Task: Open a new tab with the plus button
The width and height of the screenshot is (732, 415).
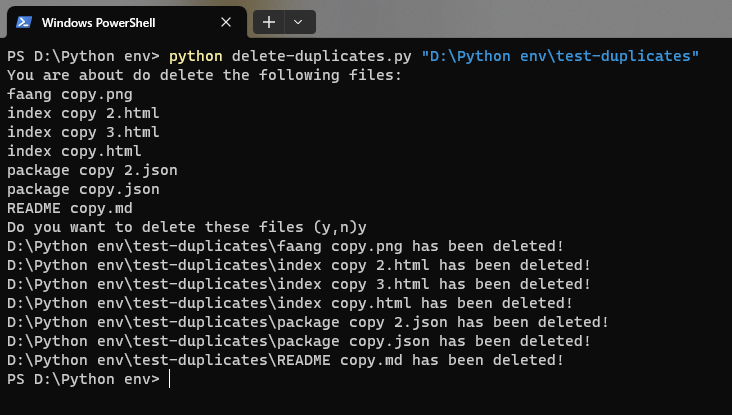Action: coord(269,21)
